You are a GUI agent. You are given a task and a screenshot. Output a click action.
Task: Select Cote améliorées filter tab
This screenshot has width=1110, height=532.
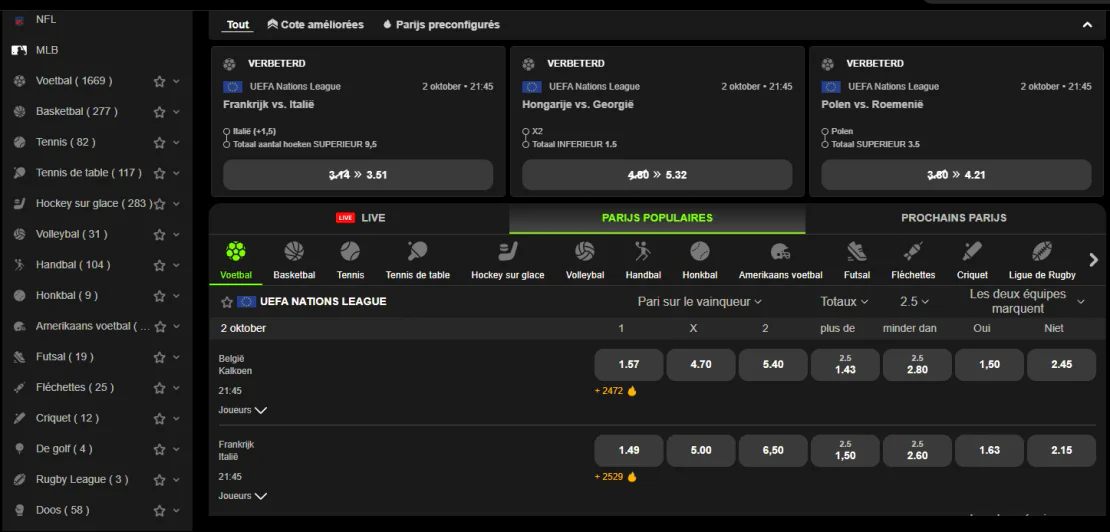point(315,25)
